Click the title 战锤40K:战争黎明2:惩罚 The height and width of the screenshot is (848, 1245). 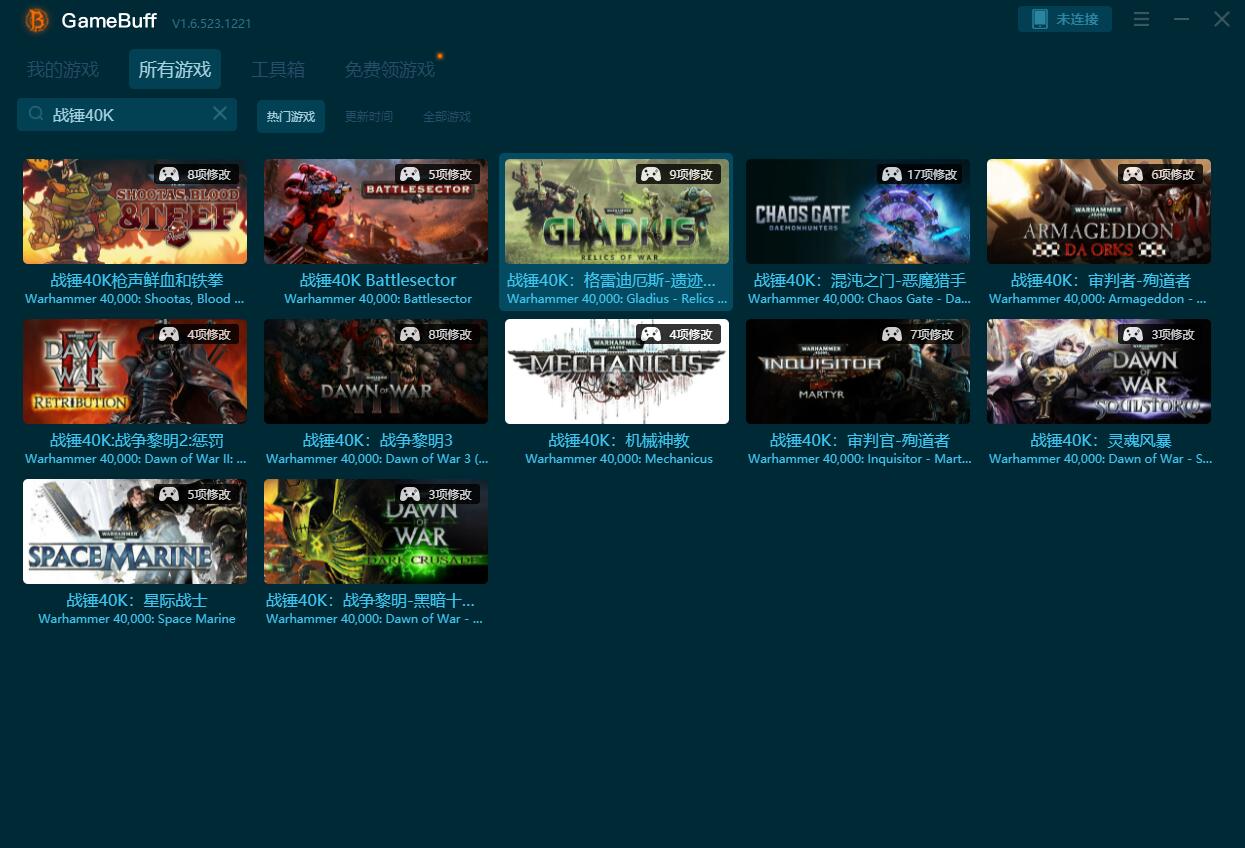(x=137, y=440)
